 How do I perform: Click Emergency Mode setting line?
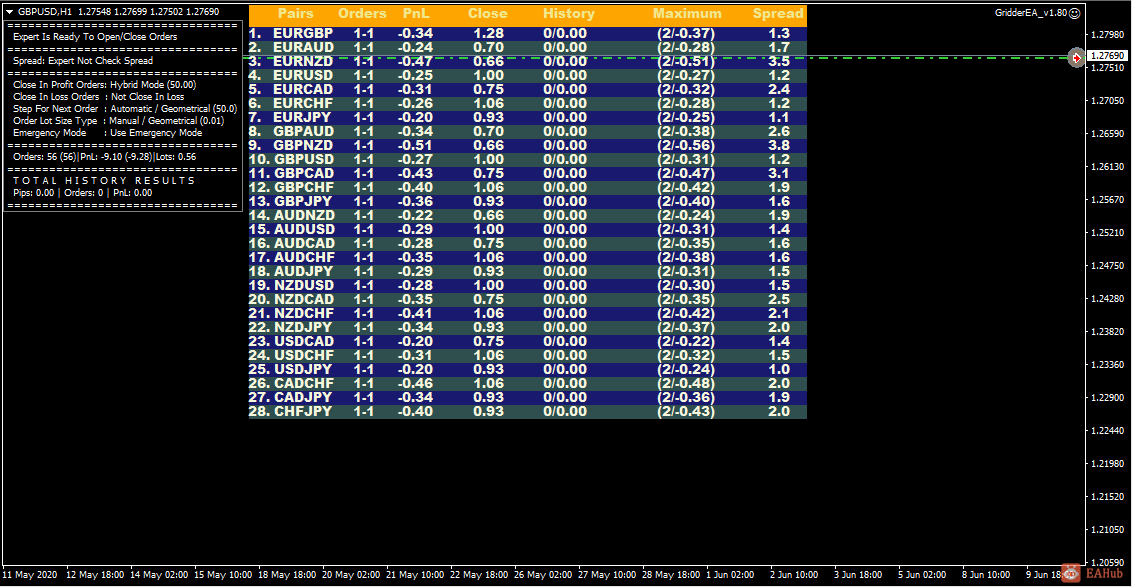point(108,133)
